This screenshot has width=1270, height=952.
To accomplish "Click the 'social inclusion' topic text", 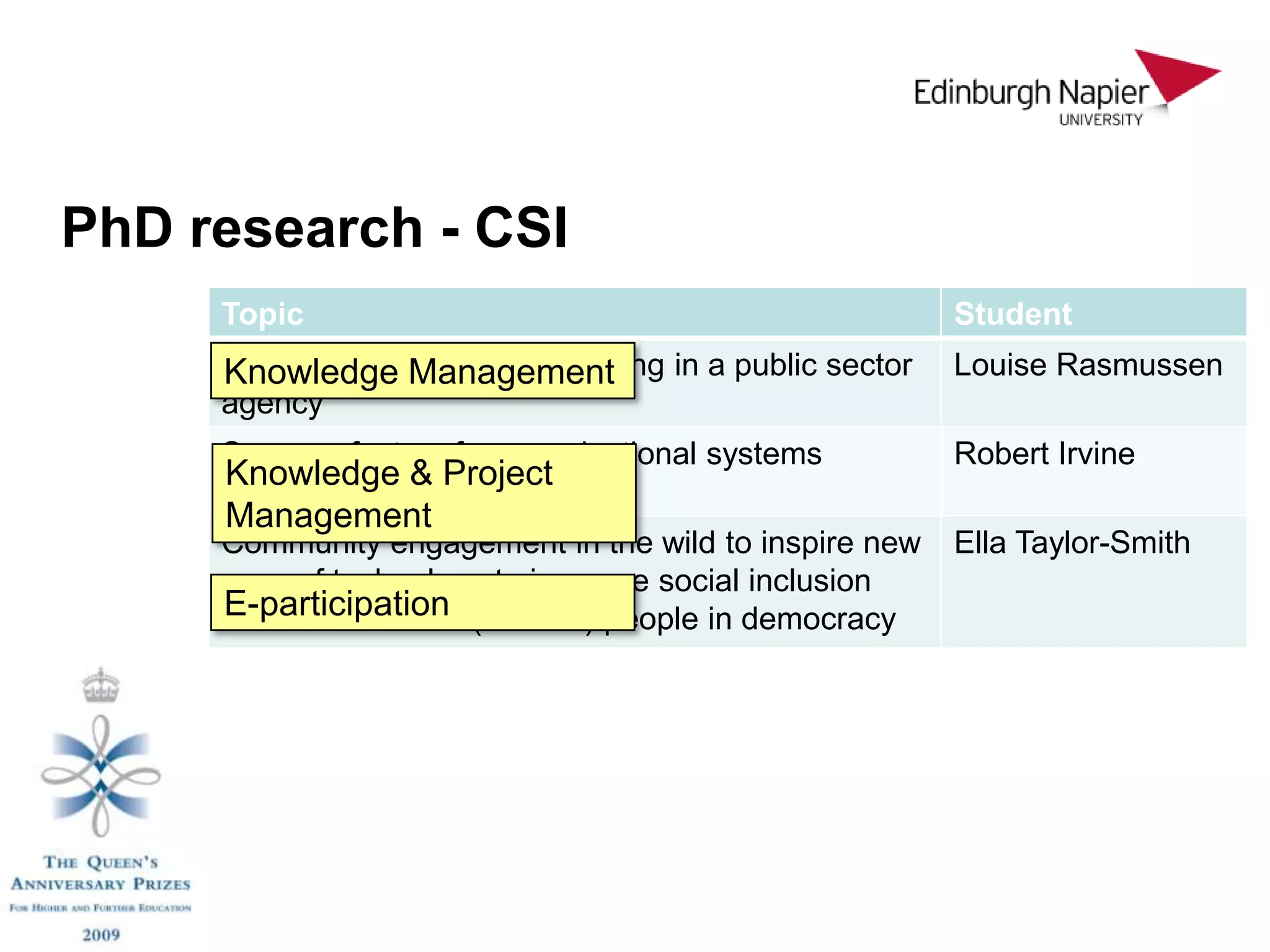I will pos(765,581).
